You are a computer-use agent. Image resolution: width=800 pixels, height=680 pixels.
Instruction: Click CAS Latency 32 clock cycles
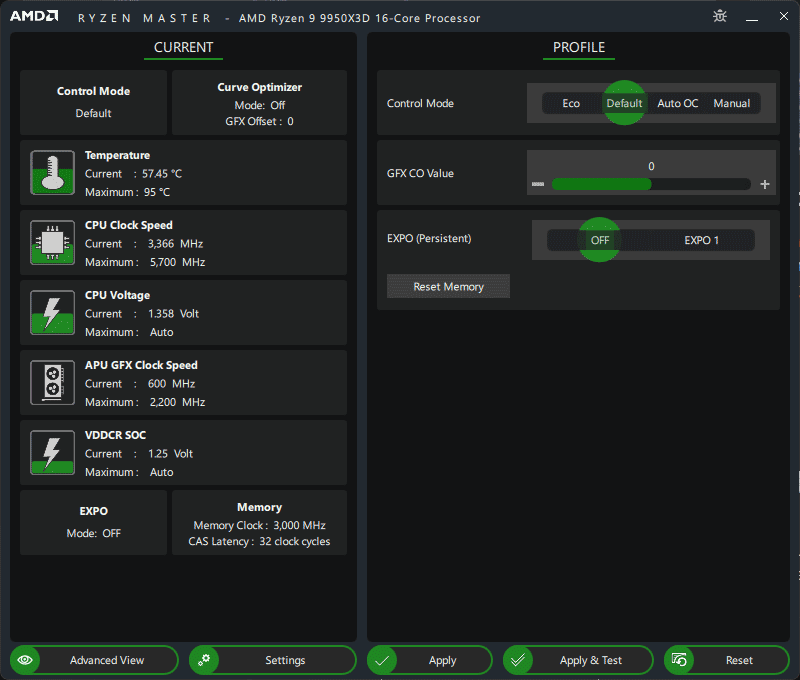(x=259, y=541)
